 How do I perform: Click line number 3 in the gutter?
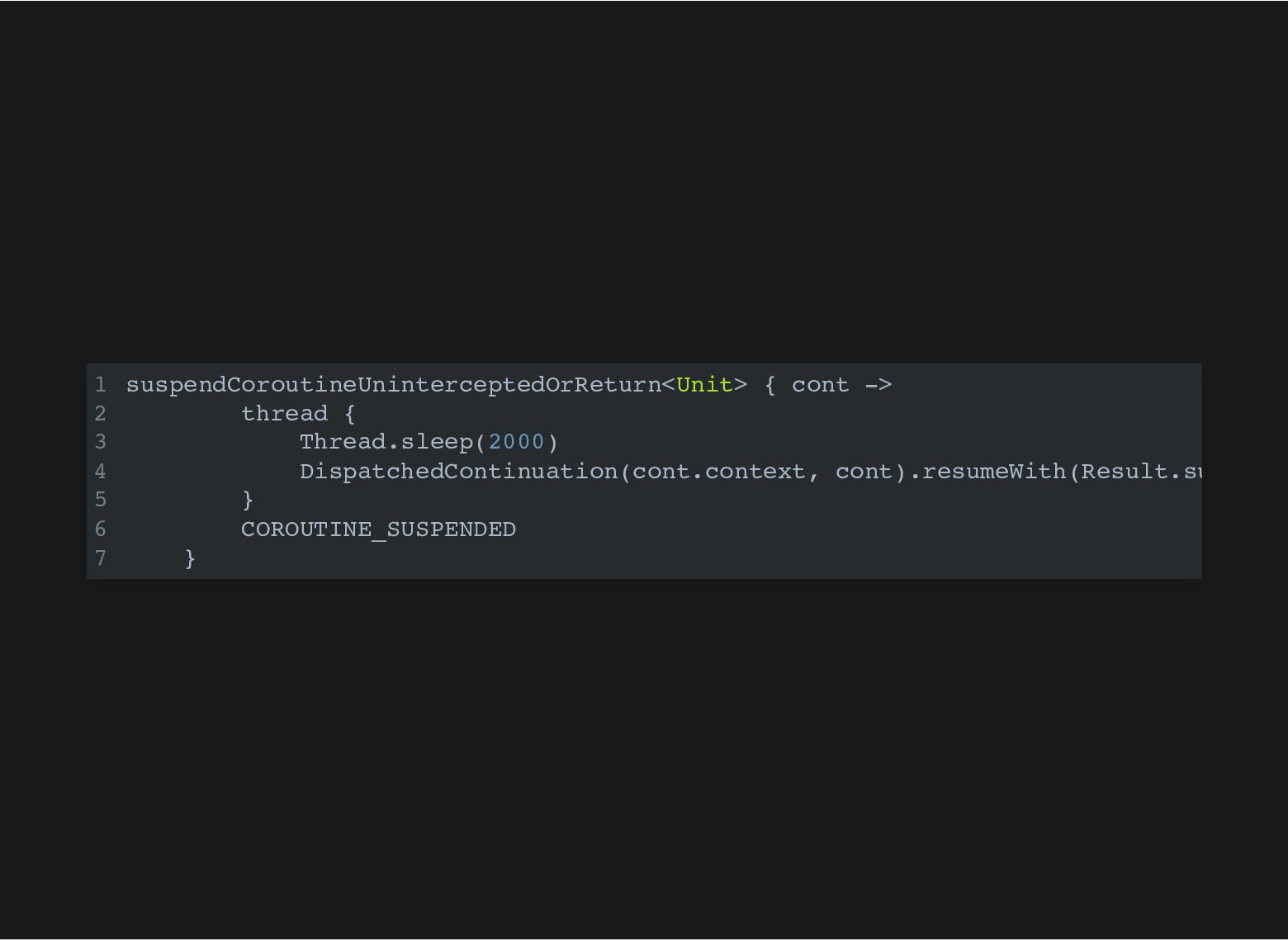[100, 442]
